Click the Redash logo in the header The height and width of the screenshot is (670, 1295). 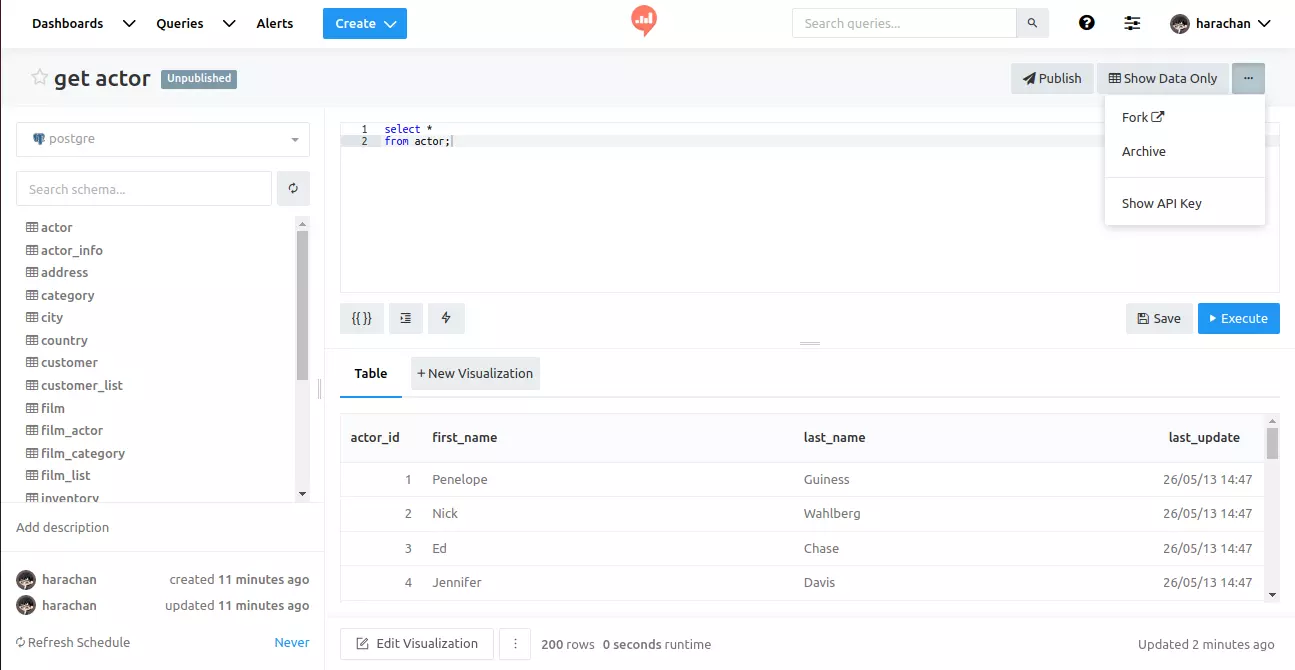click(643, 20)
